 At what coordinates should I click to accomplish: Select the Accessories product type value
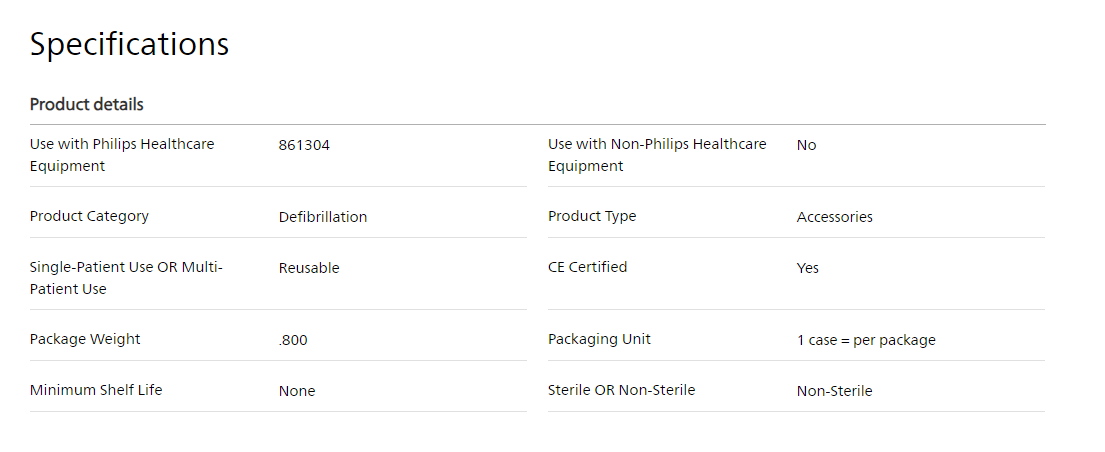tap(834, 217)
